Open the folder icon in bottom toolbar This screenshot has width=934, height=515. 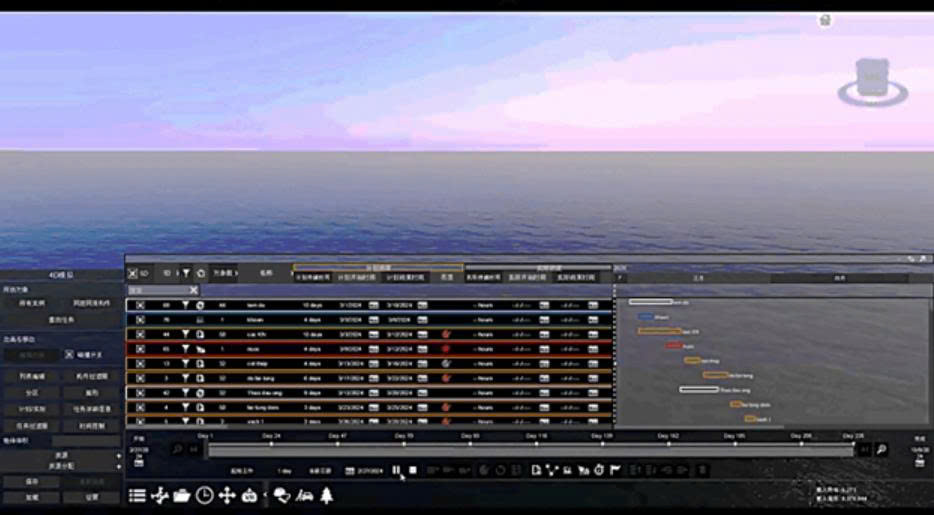(182, 495)
